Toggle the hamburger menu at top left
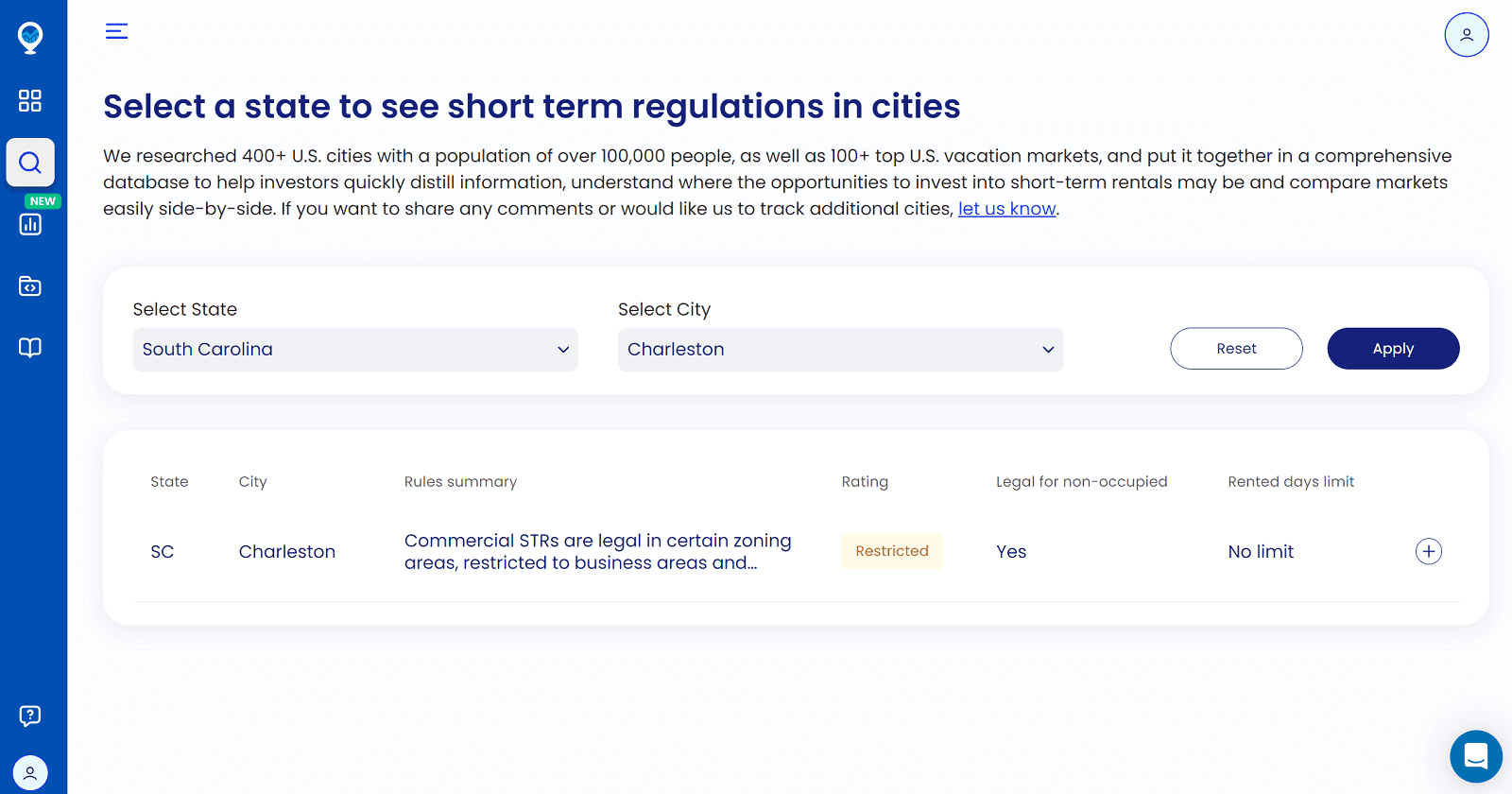 116,31
